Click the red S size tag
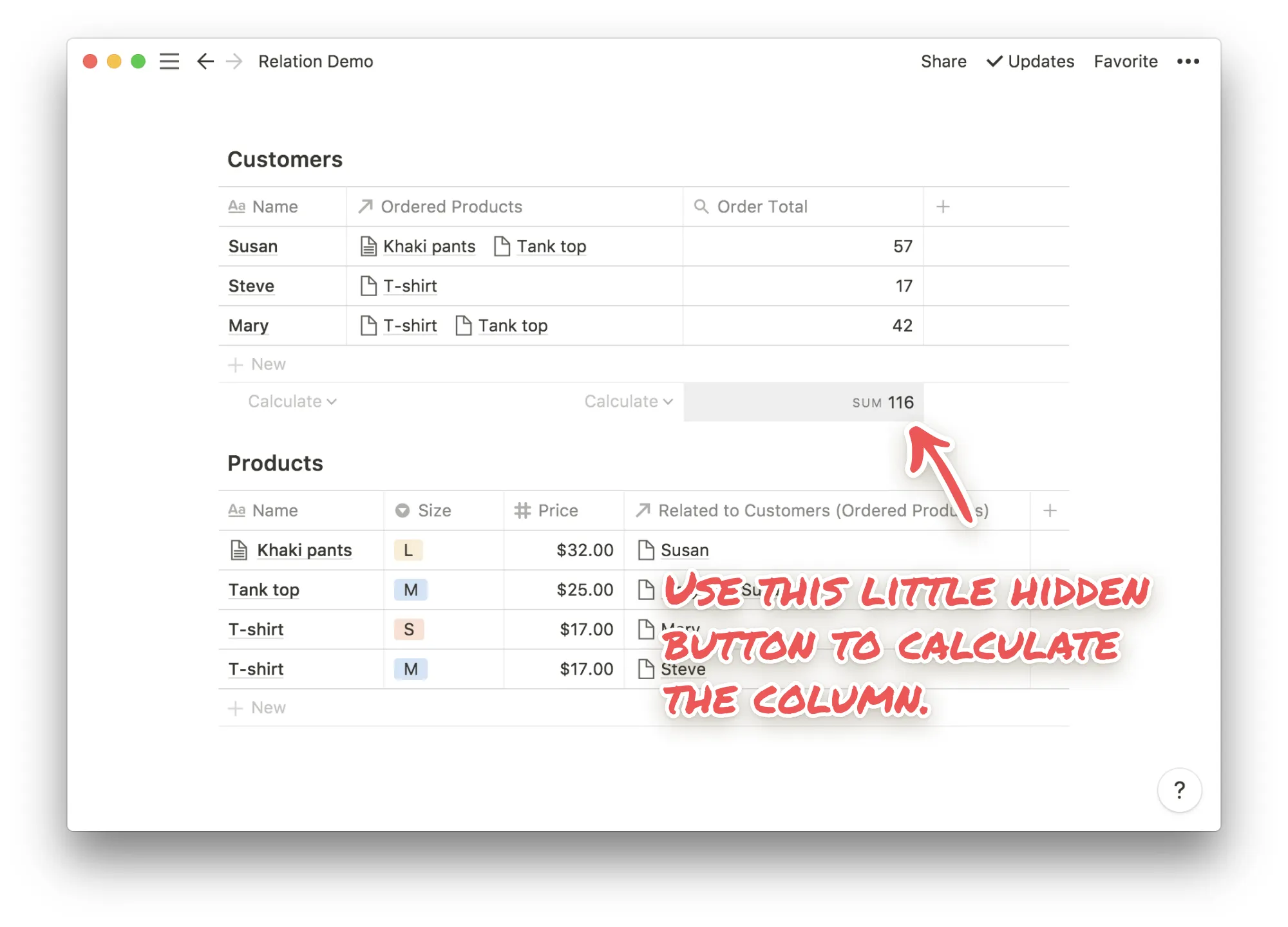 409,630
